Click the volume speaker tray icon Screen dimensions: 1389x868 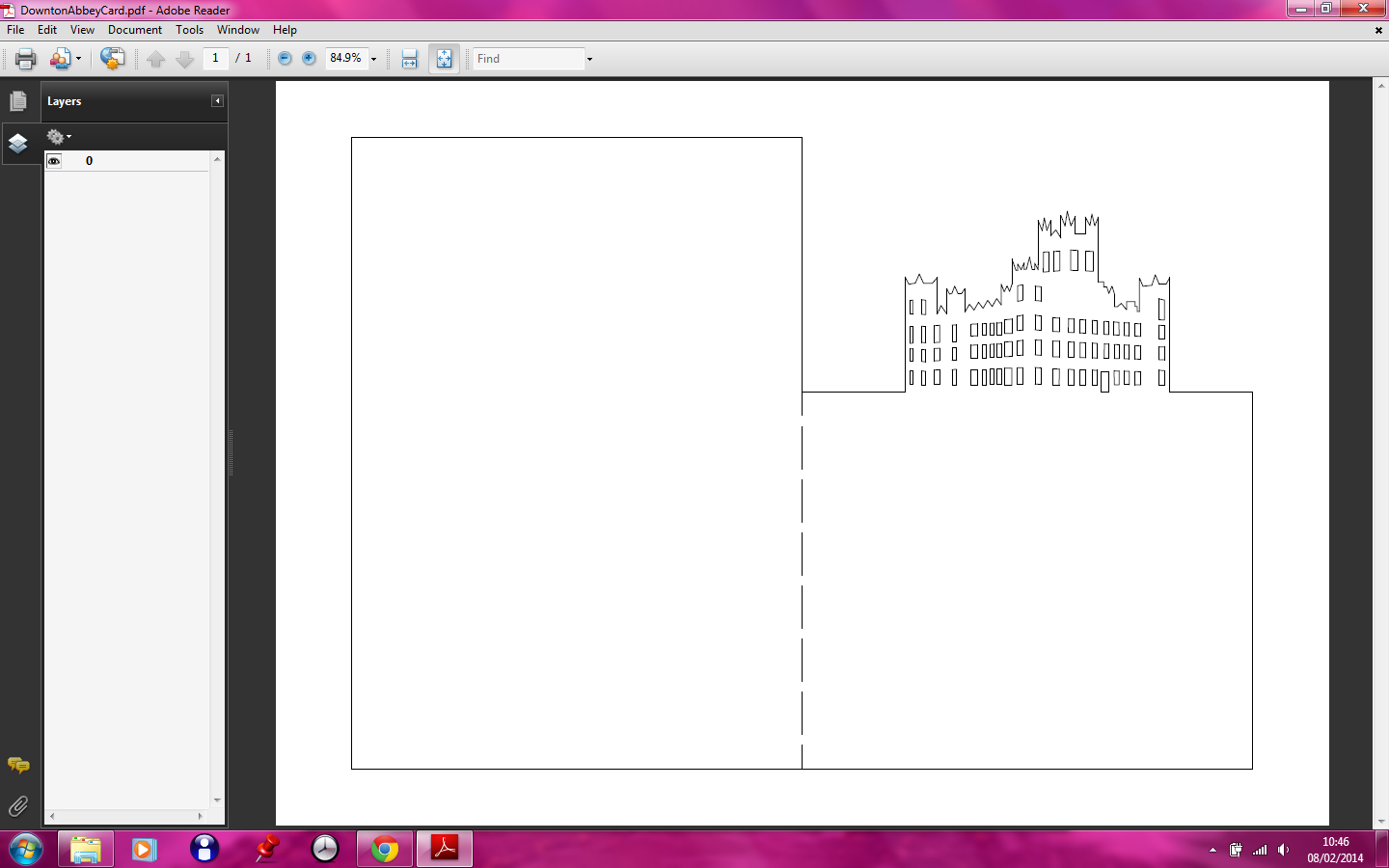tap(1283, 850)
